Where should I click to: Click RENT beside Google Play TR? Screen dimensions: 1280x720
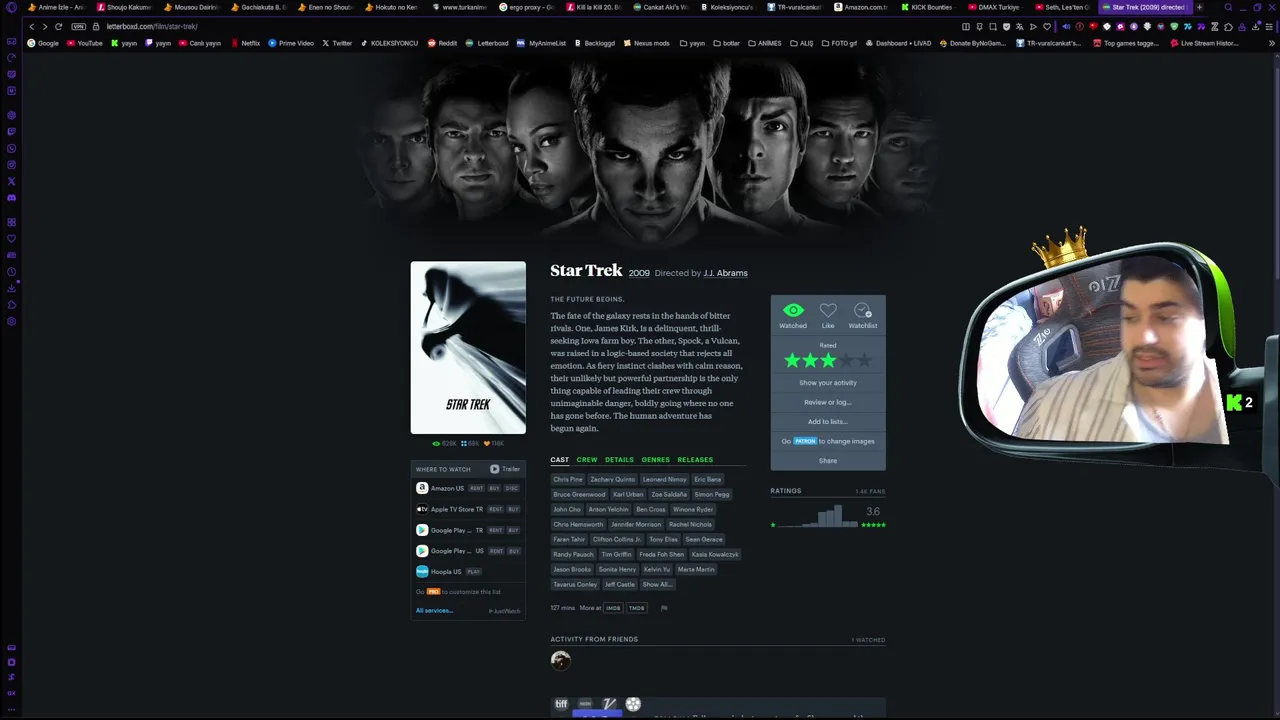pyautogui.click(x=495, y=530)
